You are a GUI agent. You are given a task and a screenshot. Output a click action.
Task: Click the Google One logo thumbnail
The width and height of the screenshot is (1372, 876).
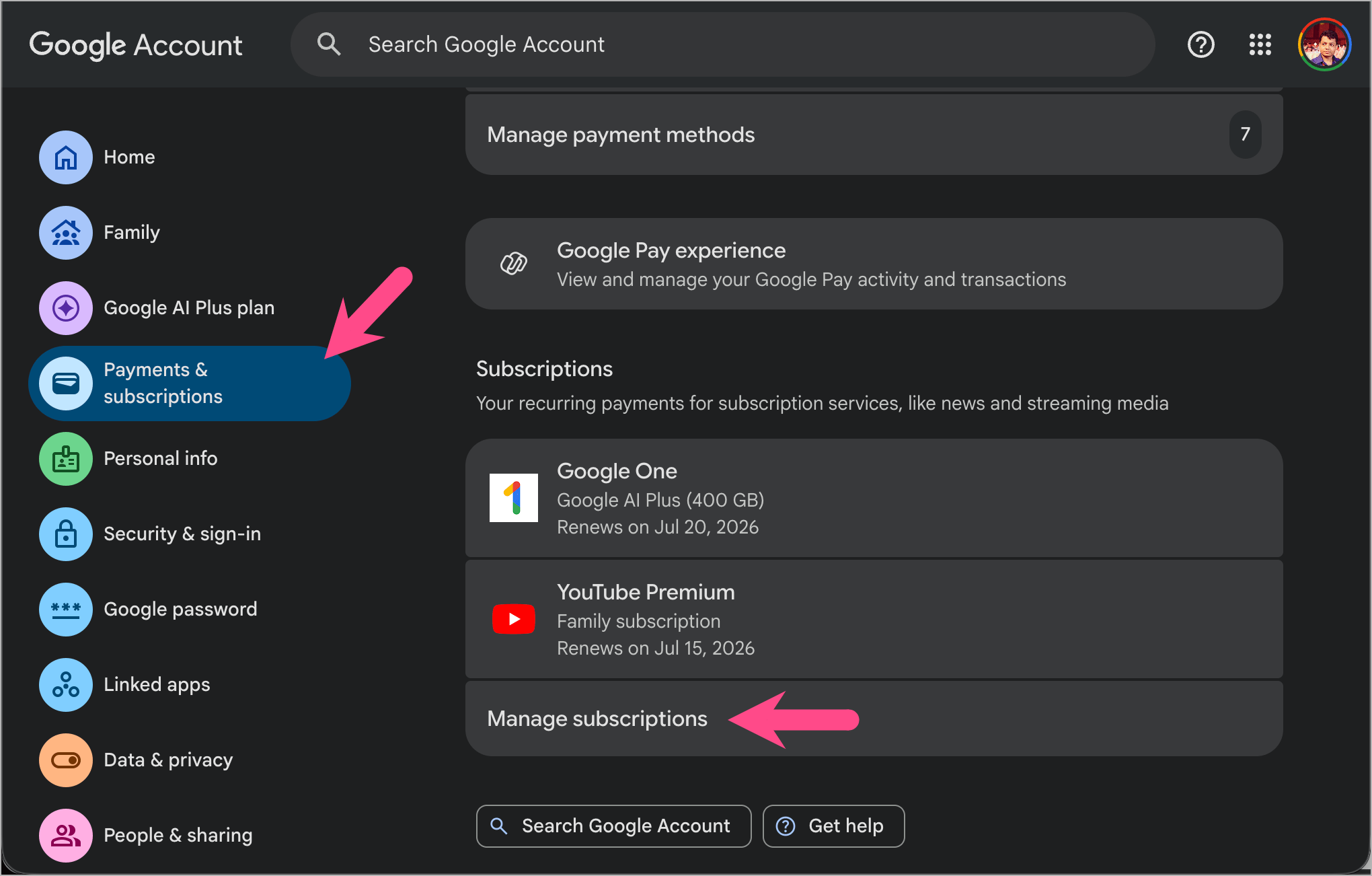(514, 498)
